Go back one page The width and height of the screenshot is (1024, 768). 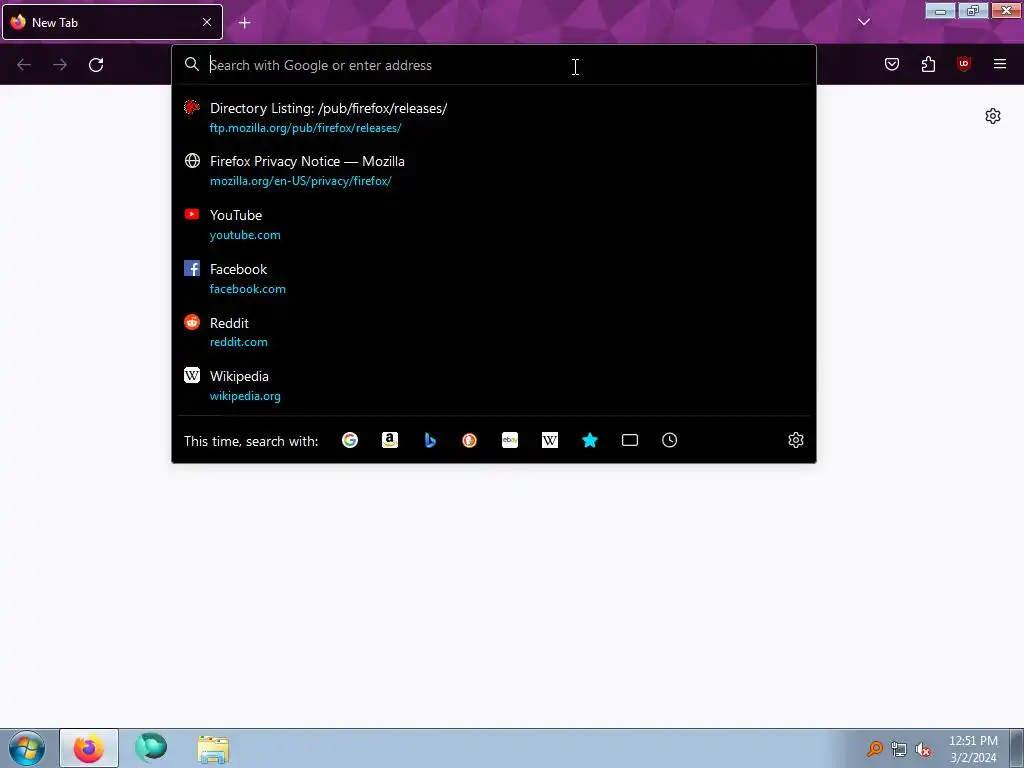pos(24,65)
